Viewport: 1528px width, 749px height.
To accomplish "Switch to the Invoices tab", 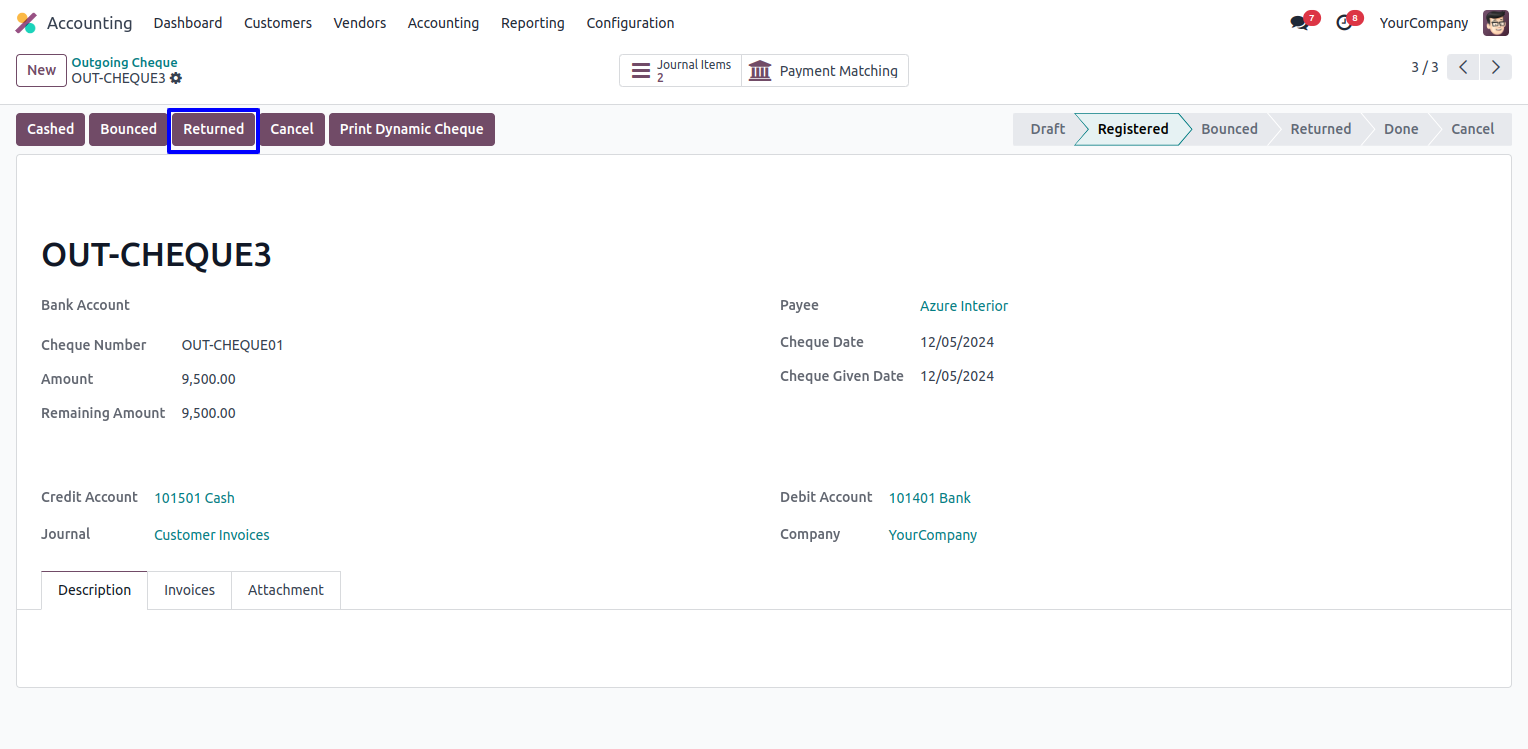I will point(189,590).
